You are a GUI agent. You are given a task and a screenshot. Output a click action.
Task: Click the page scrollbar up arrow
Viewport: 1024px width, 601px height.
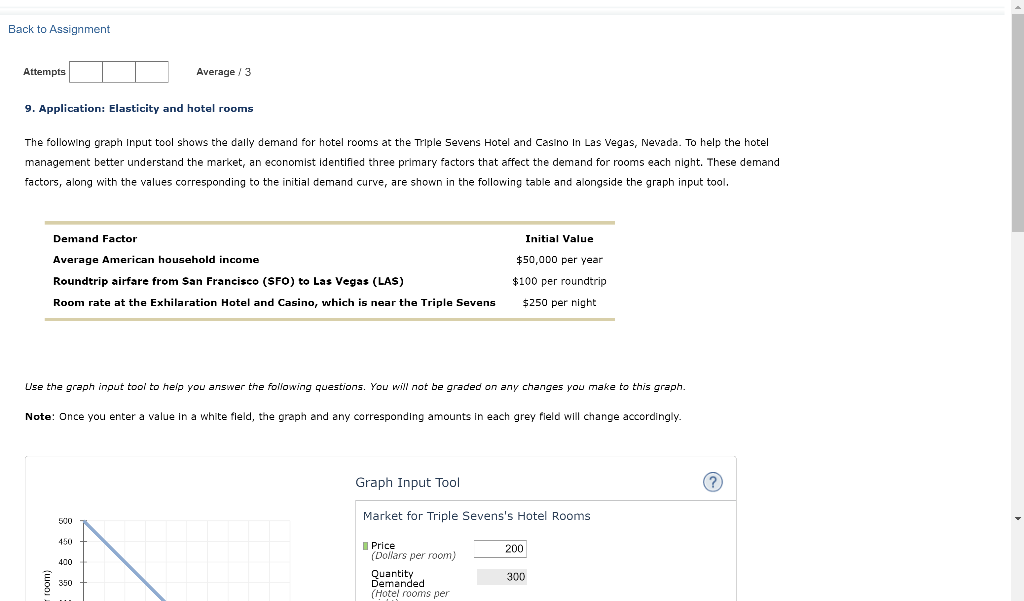pos(1016,8)
